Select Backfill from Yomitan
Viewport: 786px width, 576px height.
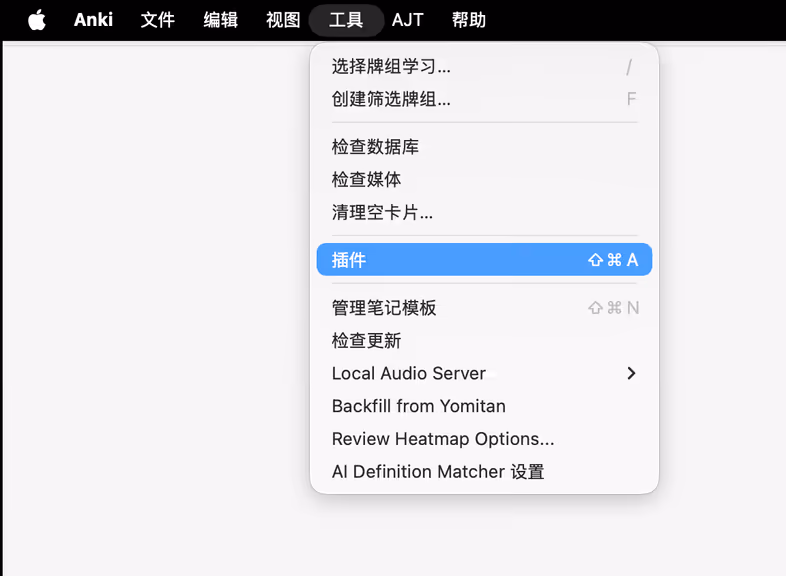click(484, 406)
